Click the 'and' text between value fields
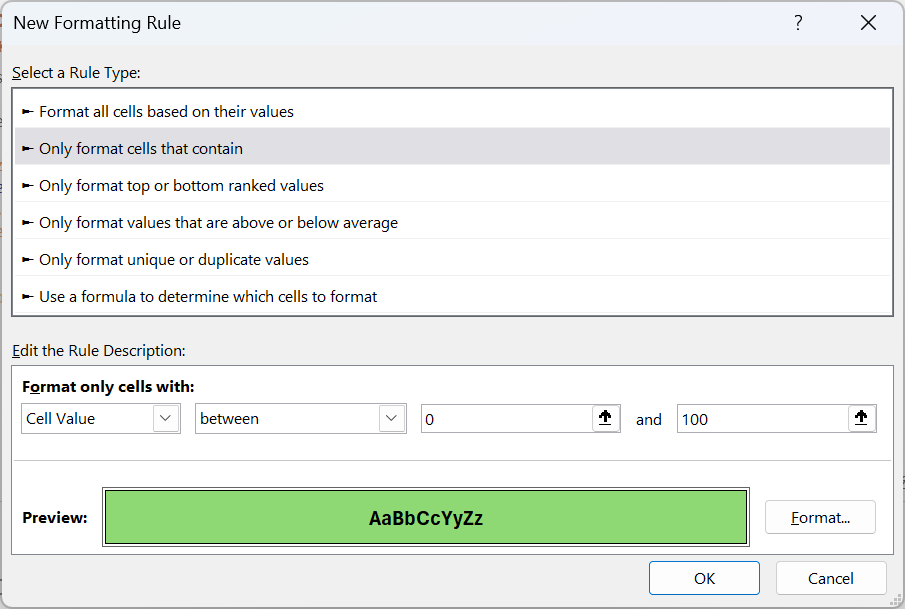This screenshot has width=905, height=609. click(649, 420)
